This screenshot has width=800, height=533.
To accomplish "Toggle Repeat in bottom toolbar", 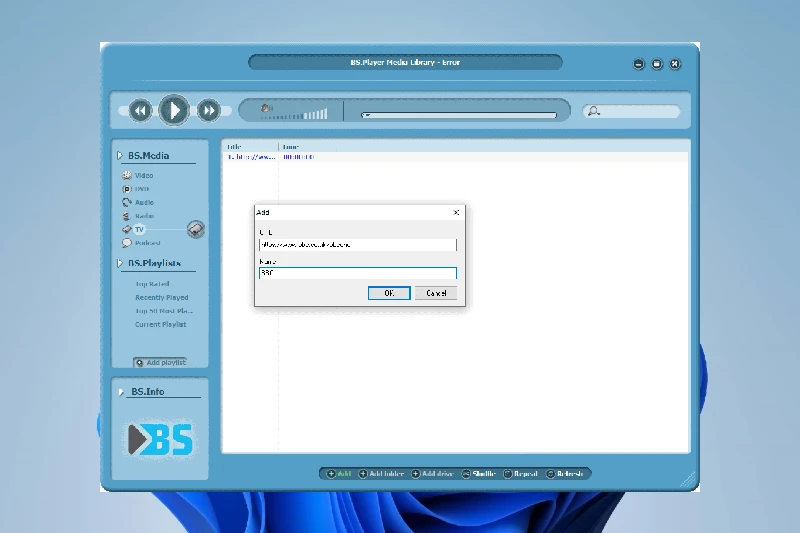I will coord(520,474).
